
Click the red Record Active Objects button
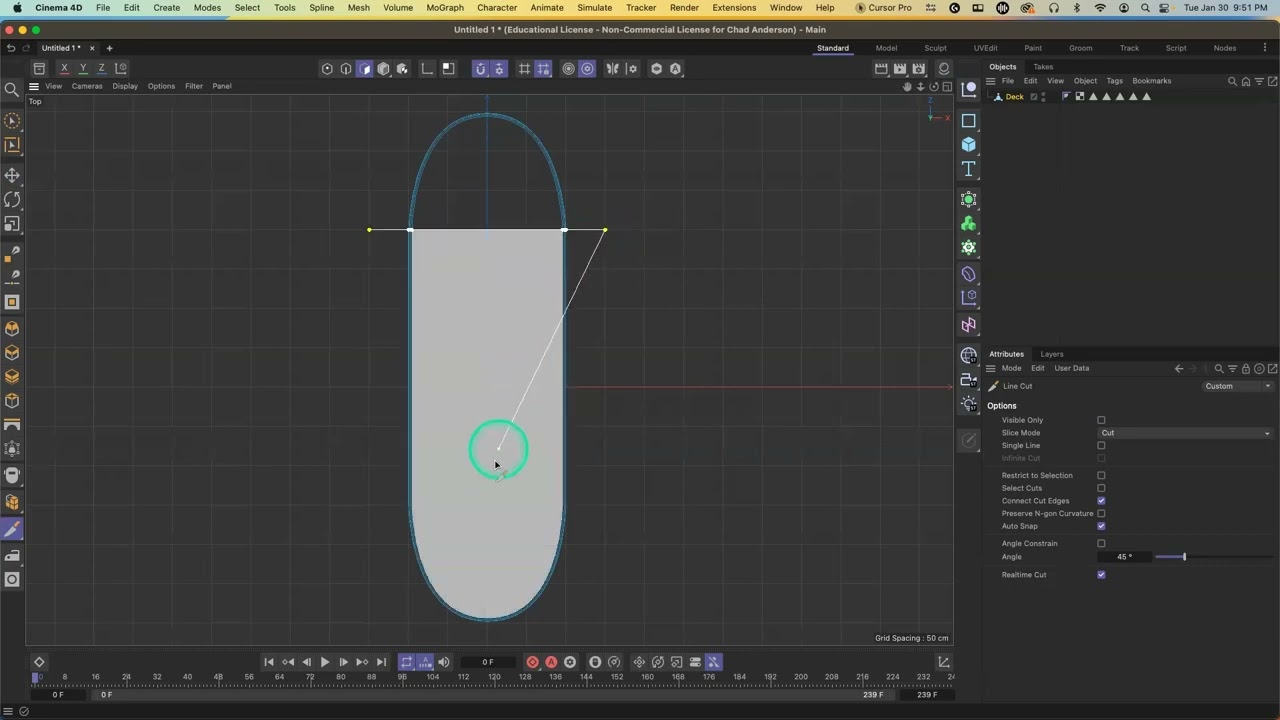[x=532, y=662]
